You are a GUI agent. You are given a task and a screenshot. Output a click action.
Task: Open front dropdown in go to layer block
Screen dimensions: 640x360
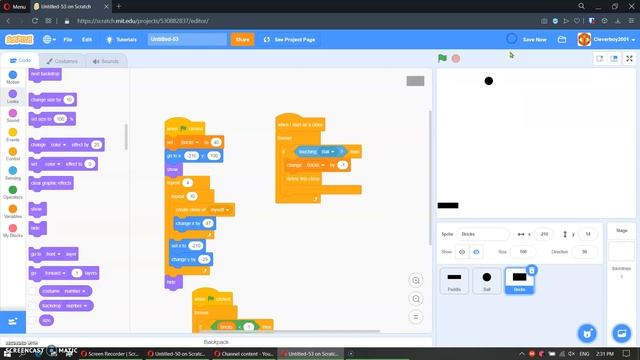pyautogui.click(x=53, y=254)
